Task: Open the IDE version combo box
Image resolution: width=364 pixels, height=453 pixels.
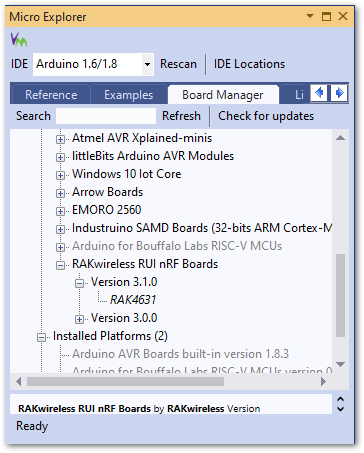Action: [x=93, y=64]
